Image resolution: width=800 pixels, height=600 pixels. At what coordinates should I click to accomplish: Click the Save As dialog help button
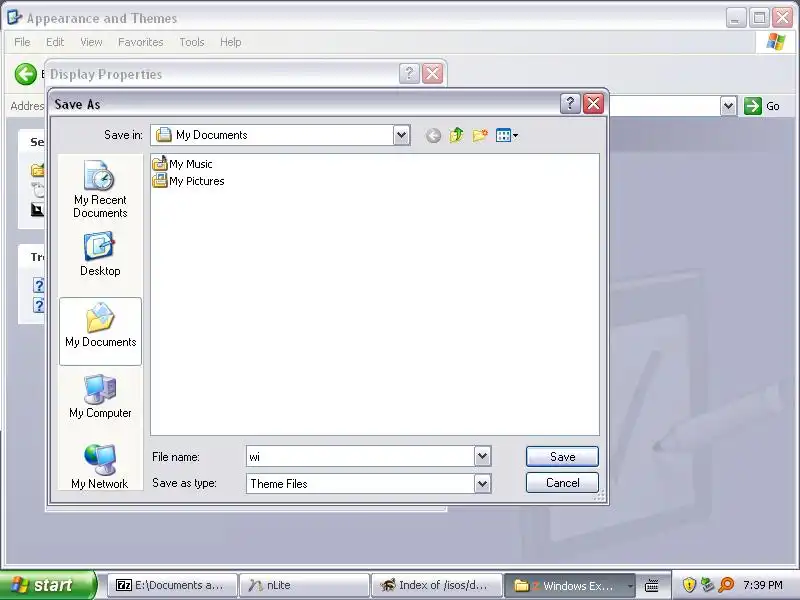pyautogui.click(x=570, y=104)
